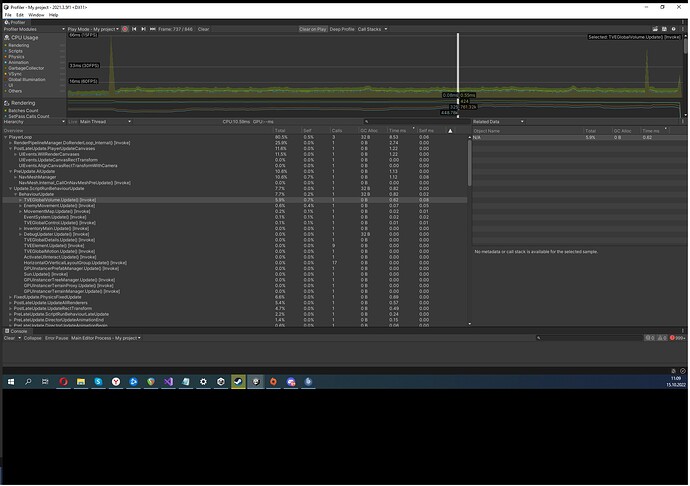The height and width of the screenshot is (486, 690).
Task: Click the console search field
Action: pyautogui.click(x=588, y=338)
